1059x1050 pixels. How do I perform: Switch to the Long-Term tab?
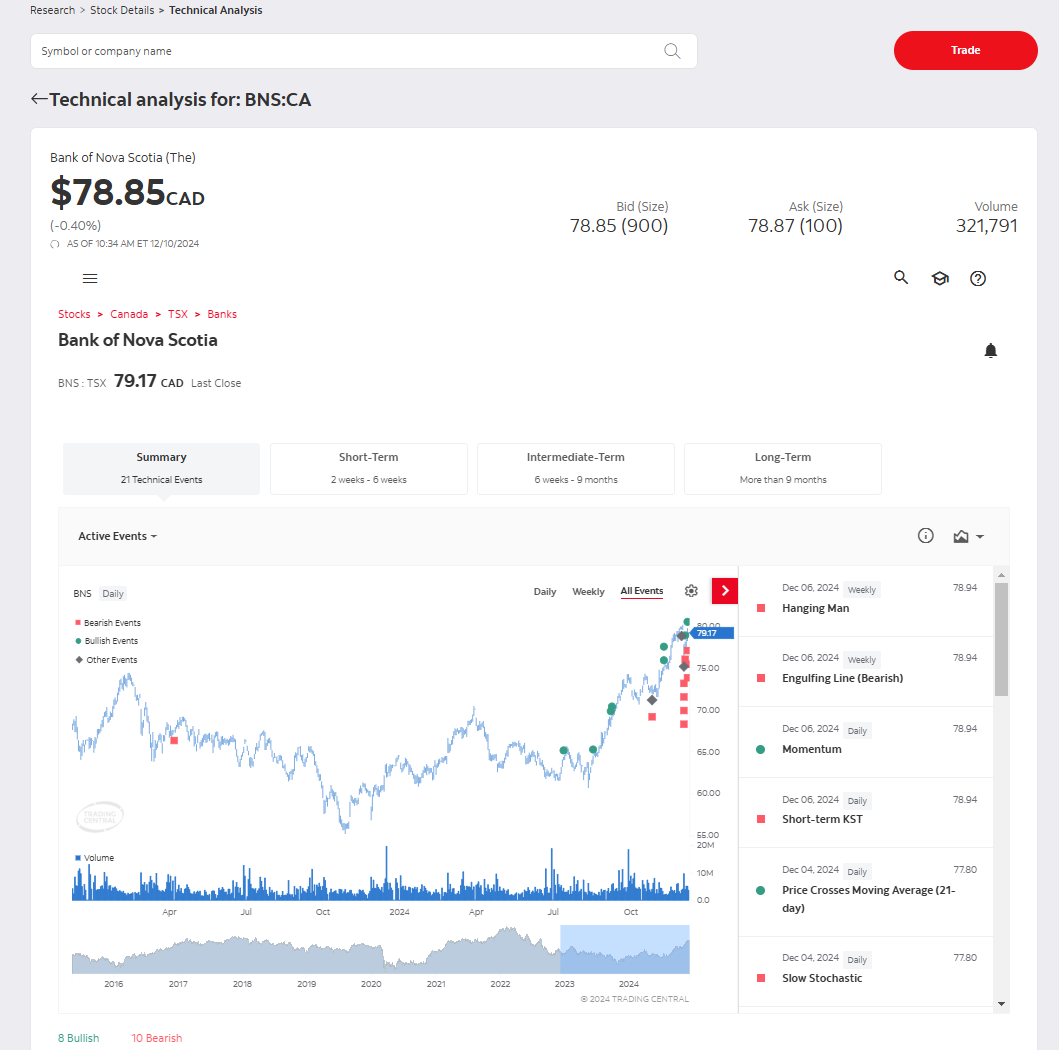[x=782, y=468]
